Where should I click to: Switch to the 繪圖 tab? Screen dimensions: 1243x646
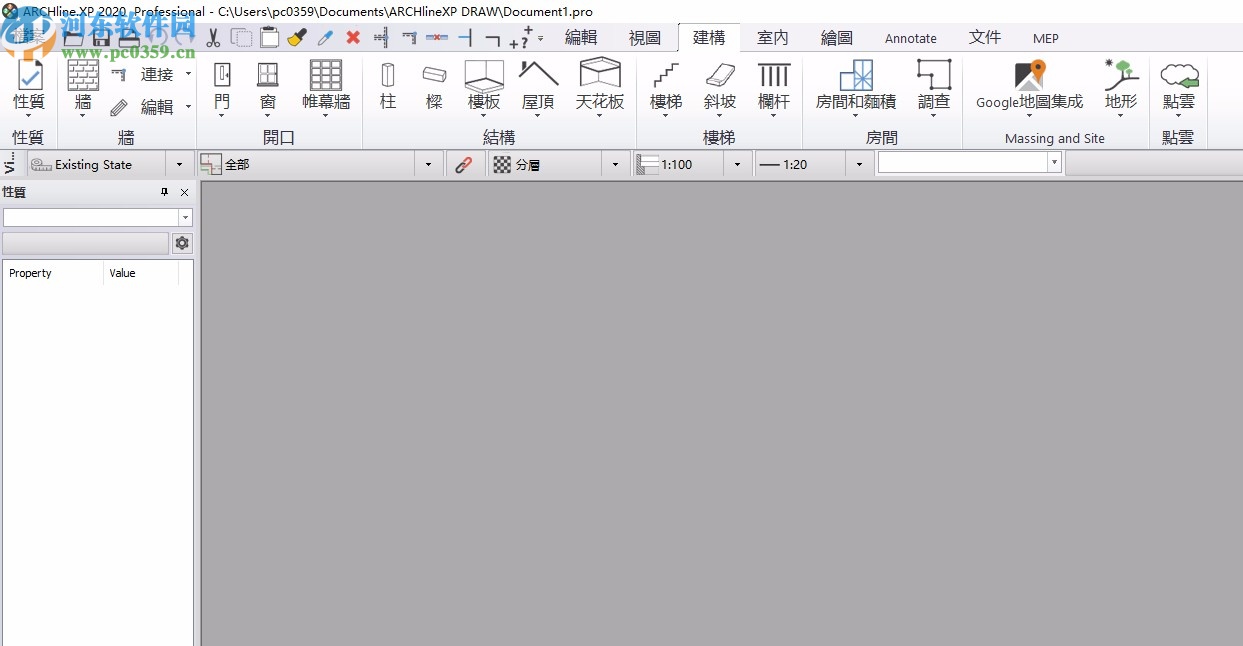(837, 38)
